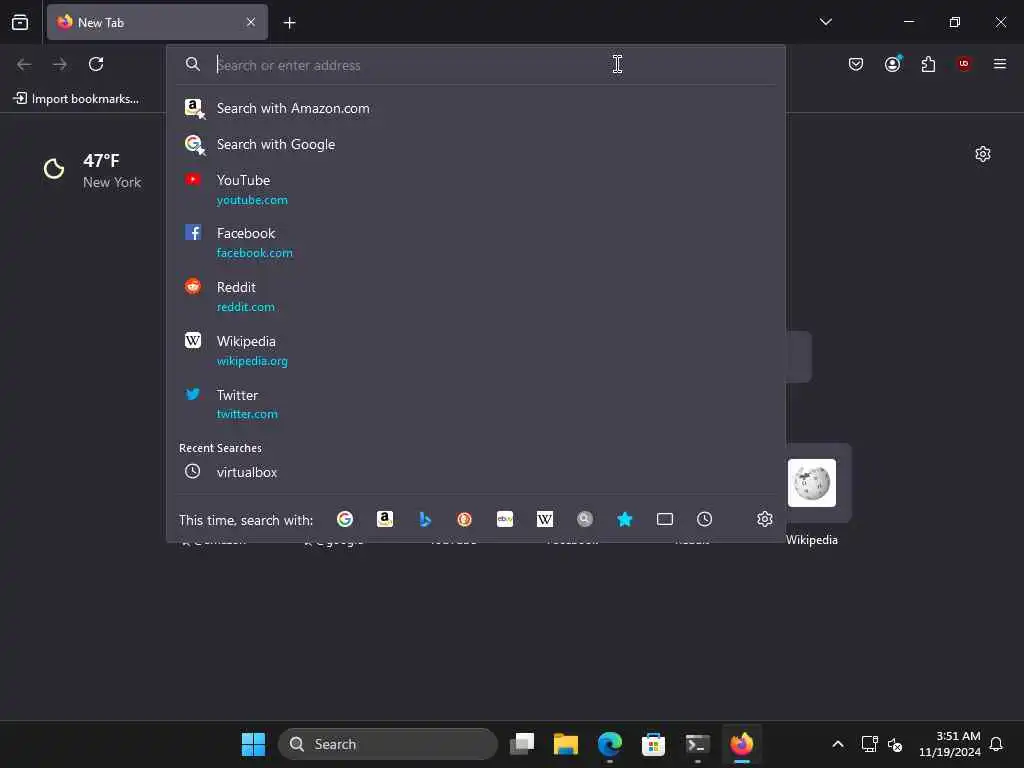Open Terminal from taskbar
Screen dimensions: 1024x768
click(x=697, y=744)
